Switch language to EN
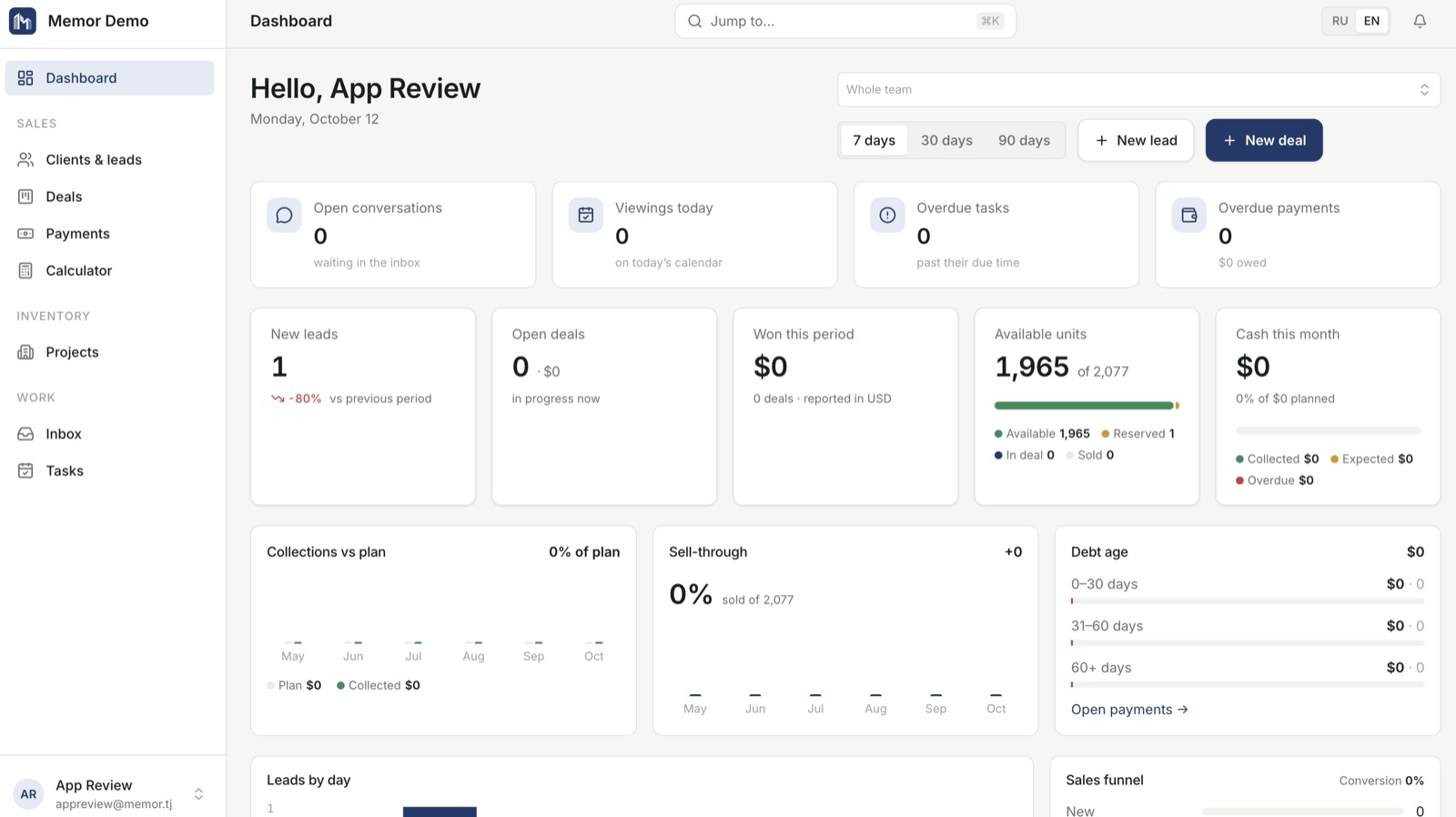 tap(1371, 21)
